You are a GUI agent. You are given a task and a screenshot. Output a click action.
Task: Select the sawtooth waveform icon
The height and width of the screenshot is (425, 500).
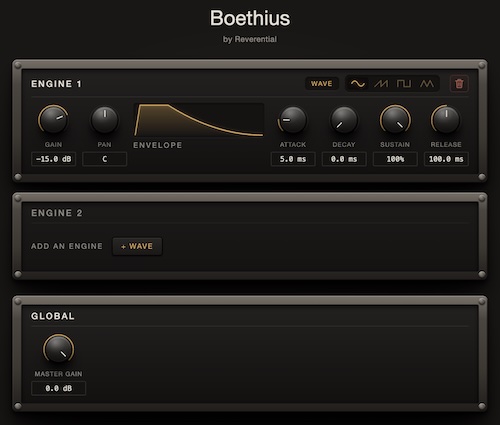[x=381, y=84]
